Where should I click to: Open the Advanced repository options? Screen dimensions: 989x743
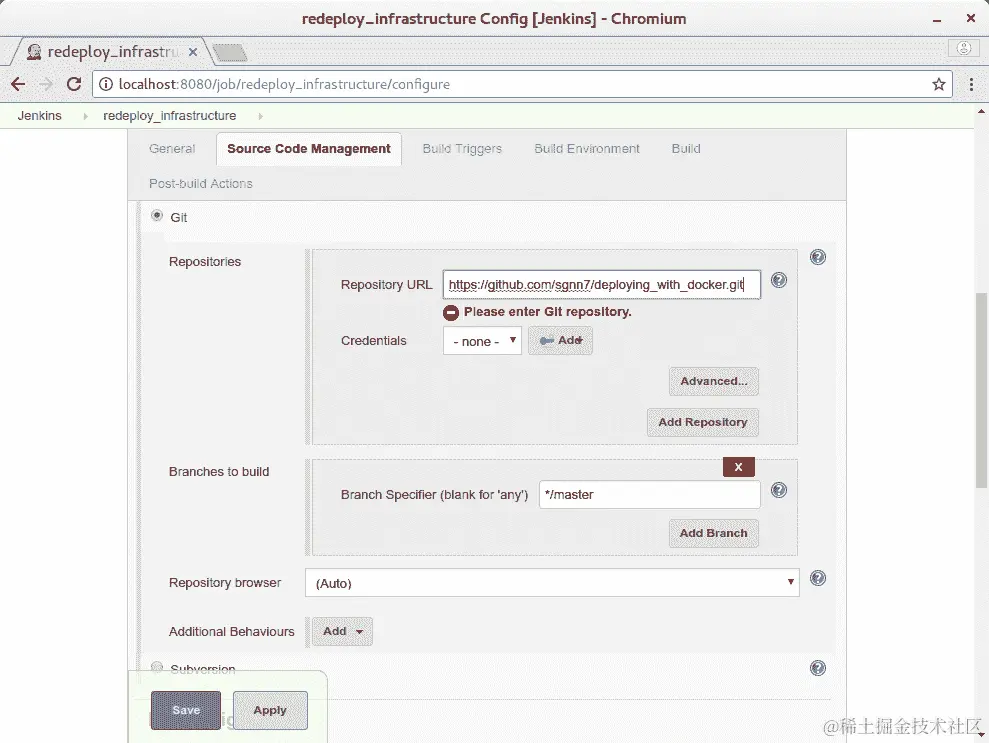tap(713, 381)
